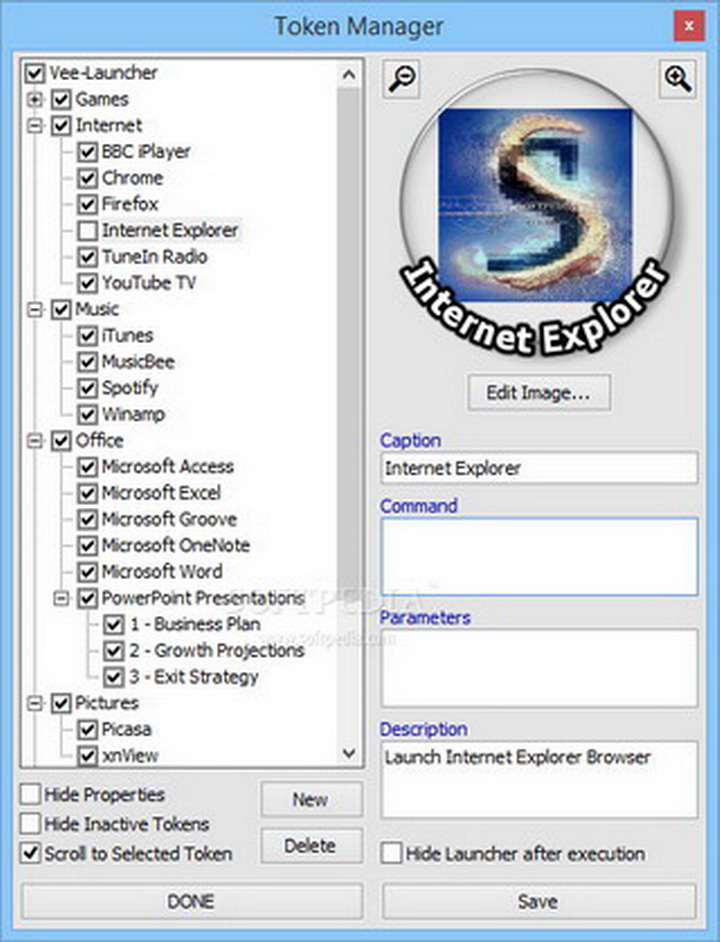
Task: Select the 1 - Business Plan item
Action: 195,624
